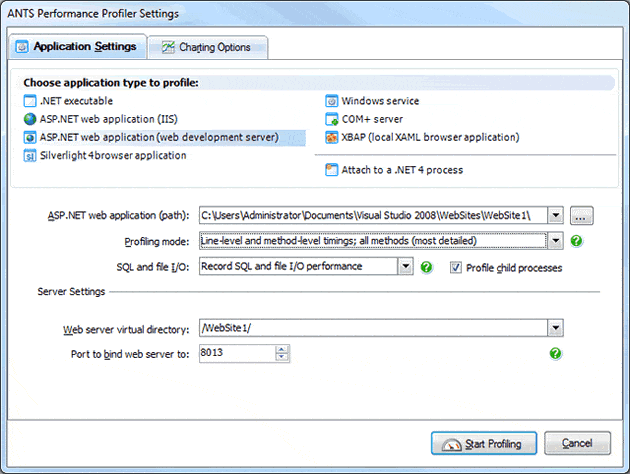Select XBAP (local XAML browser application)

(x=422, y=137)
